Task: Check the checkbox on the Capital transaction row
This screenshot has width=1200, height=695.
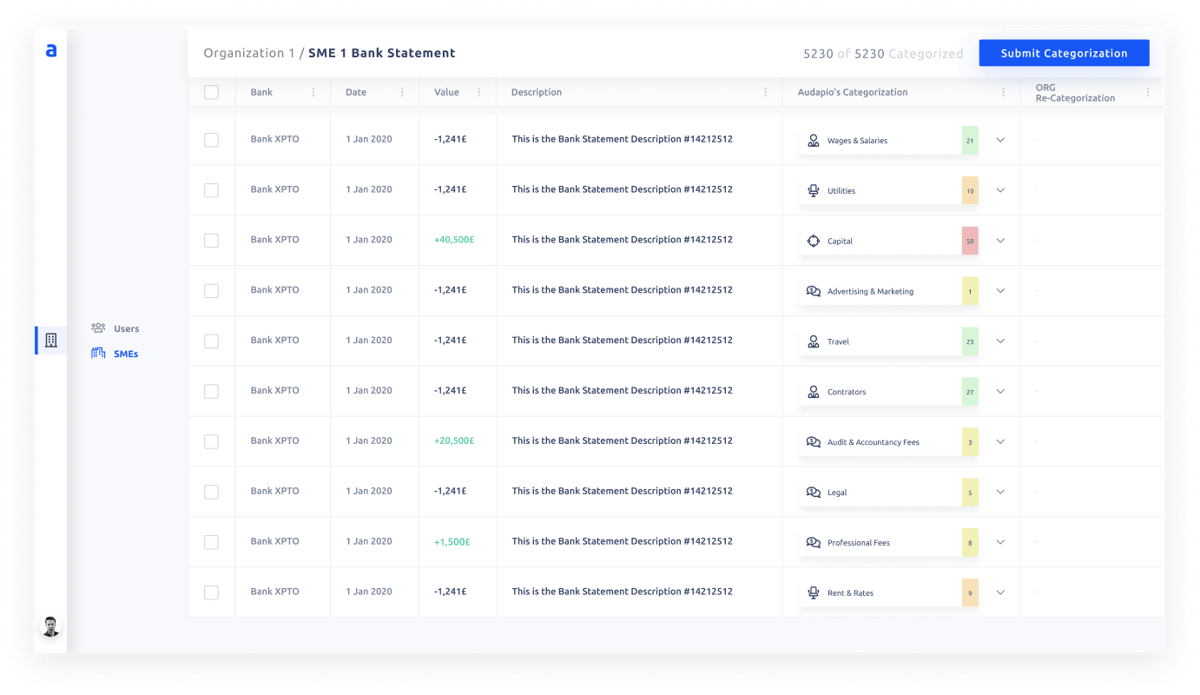Action: pyautogui.click(x=211, y=240)
